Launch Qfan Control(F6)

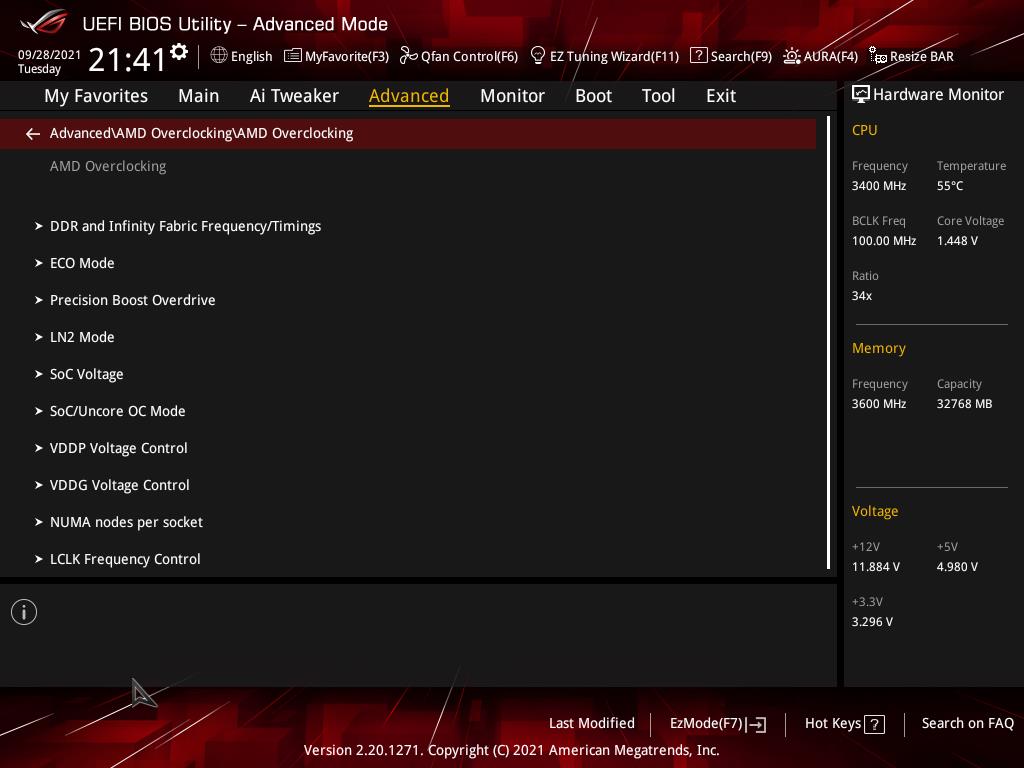(x=459, y=56)
